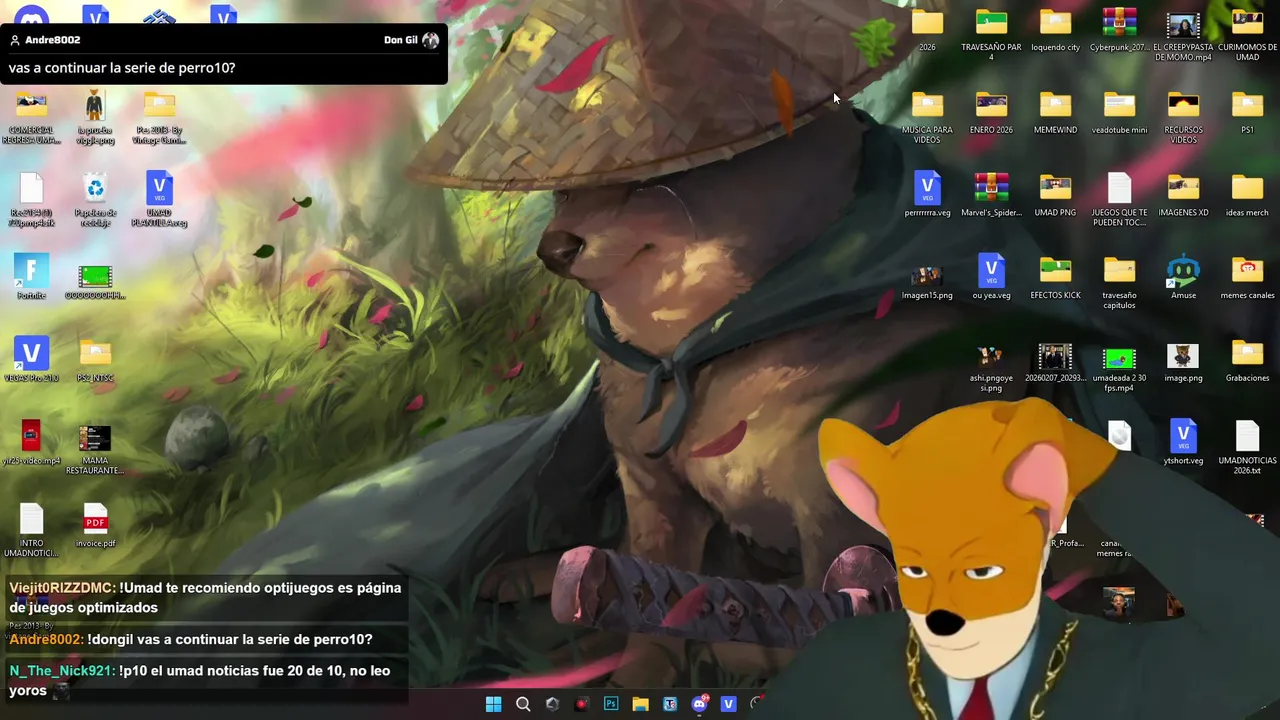Launch the Fortnite shortcut
The height and width of the screenshot is (720, 1280).
coord(31,277)
